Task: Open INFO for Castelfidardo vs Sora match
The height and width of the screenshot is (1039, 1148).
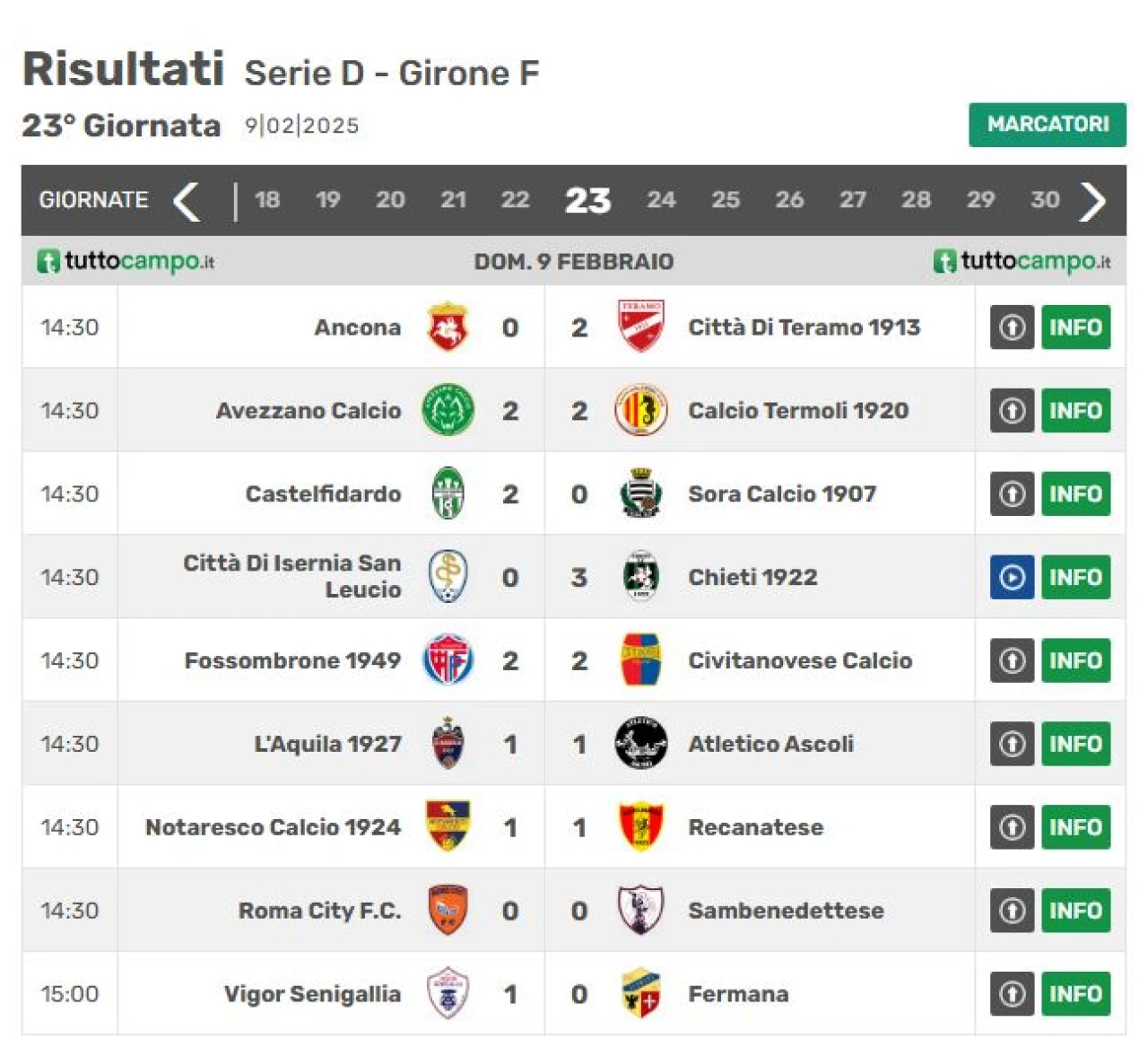Action: 1075,493
